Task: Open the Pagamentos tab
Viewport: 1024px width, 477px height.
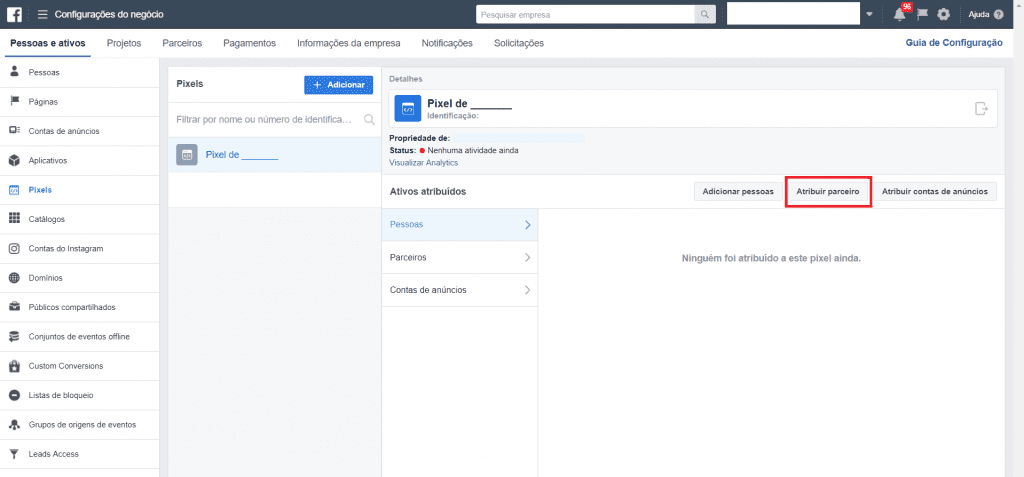Action: pos(250,43)
